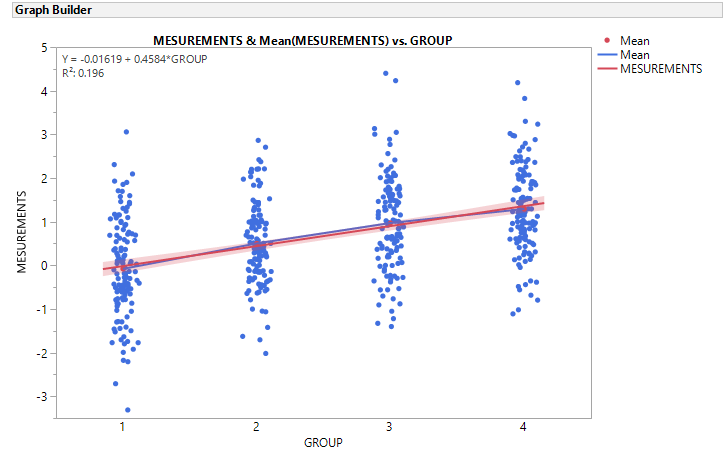Select red Mean dot legend marker

point(607,41)
